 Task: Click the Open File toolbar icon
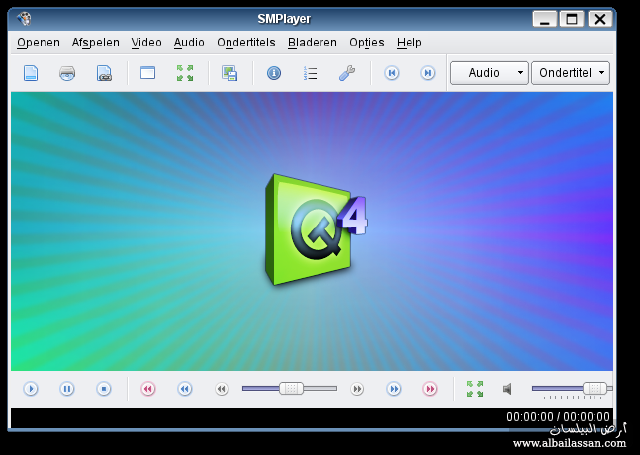click(31, 73)
